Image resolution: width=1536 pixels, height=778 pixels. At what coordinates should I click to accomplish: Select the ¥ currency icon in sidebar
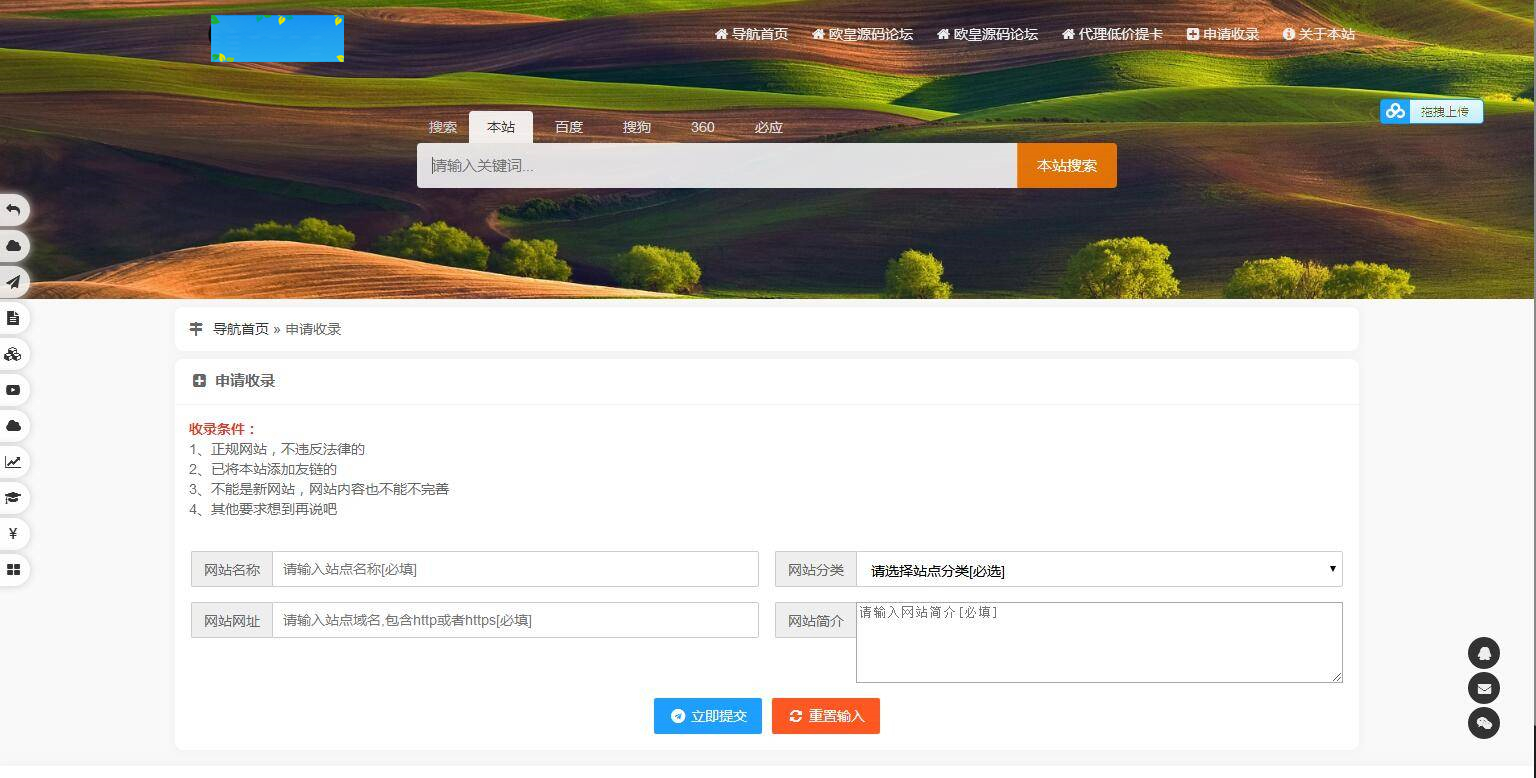(13, 534)
